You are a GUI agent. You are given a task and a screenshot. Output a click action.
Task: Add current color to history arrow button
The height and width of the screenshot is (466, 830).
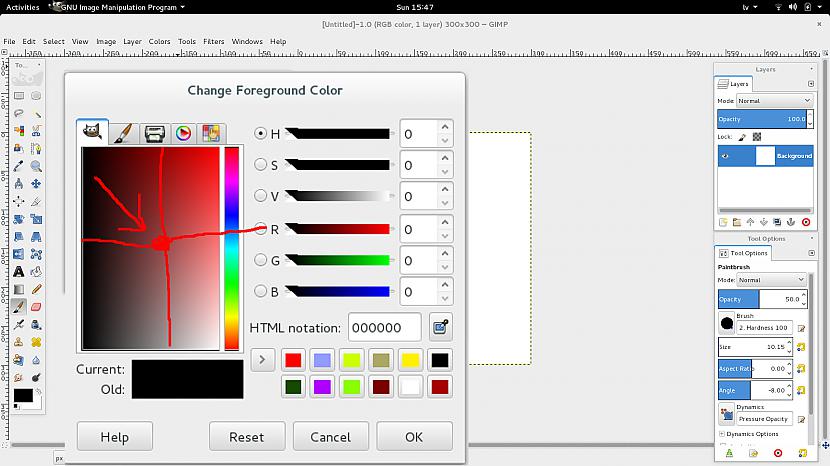tap(262, 360)
